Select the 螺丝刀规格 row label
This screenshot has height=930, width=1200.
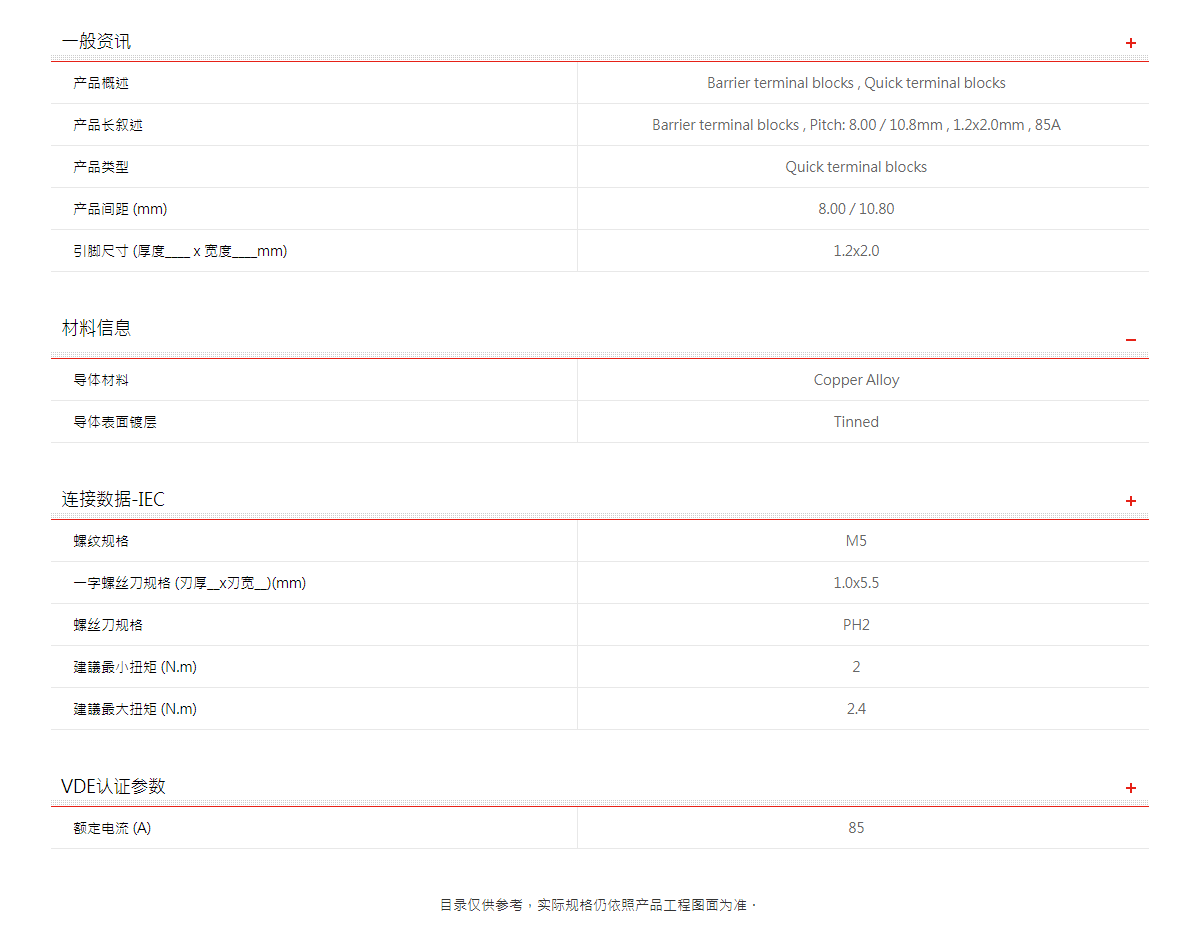tap(108, 625)
